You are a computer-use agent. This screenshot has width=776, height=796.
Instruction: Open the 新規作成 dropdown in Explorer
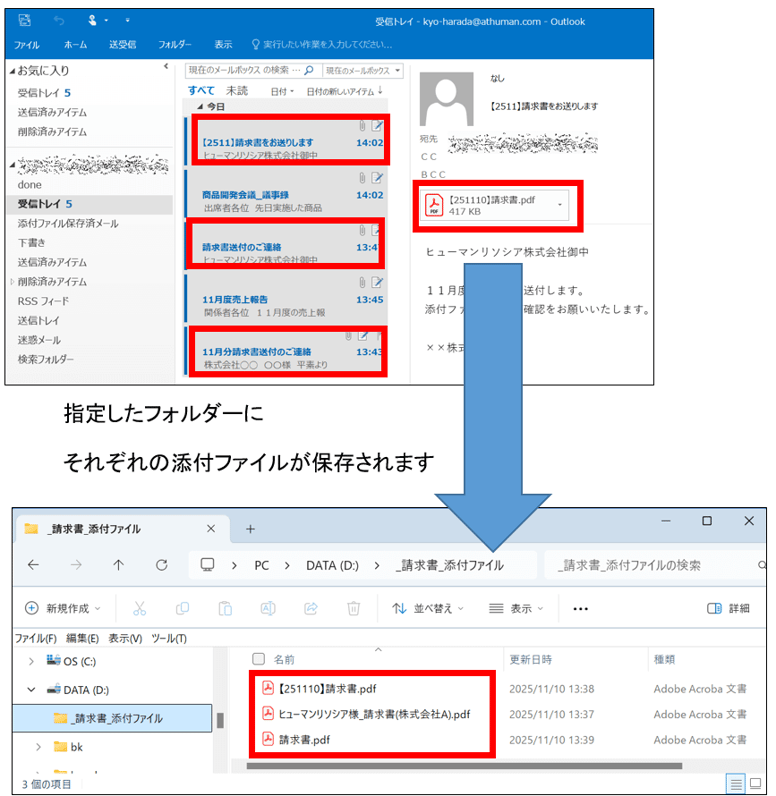62,608
